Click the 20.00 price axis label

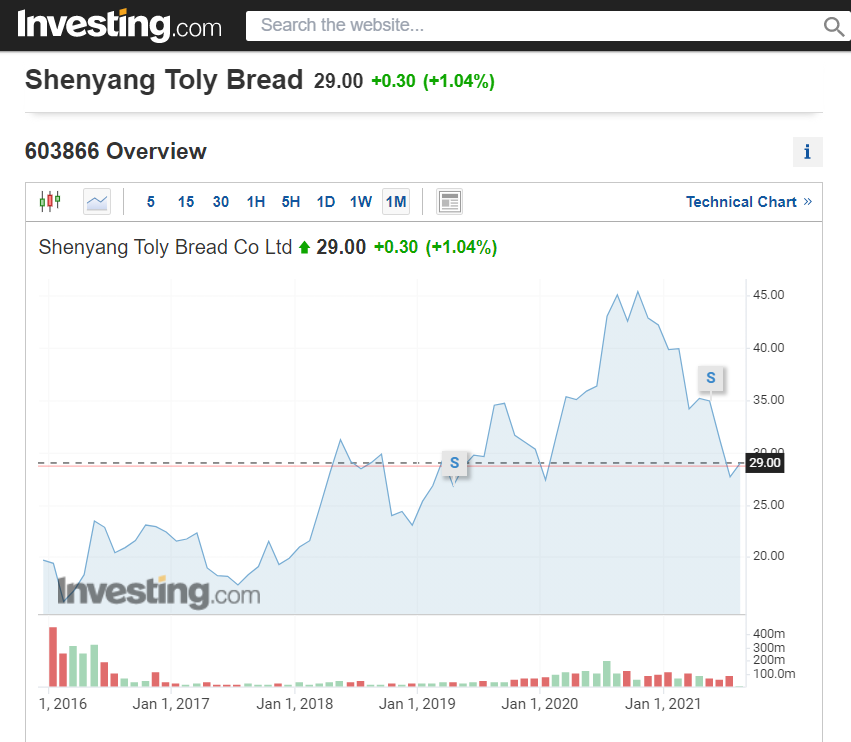(769, 556)
